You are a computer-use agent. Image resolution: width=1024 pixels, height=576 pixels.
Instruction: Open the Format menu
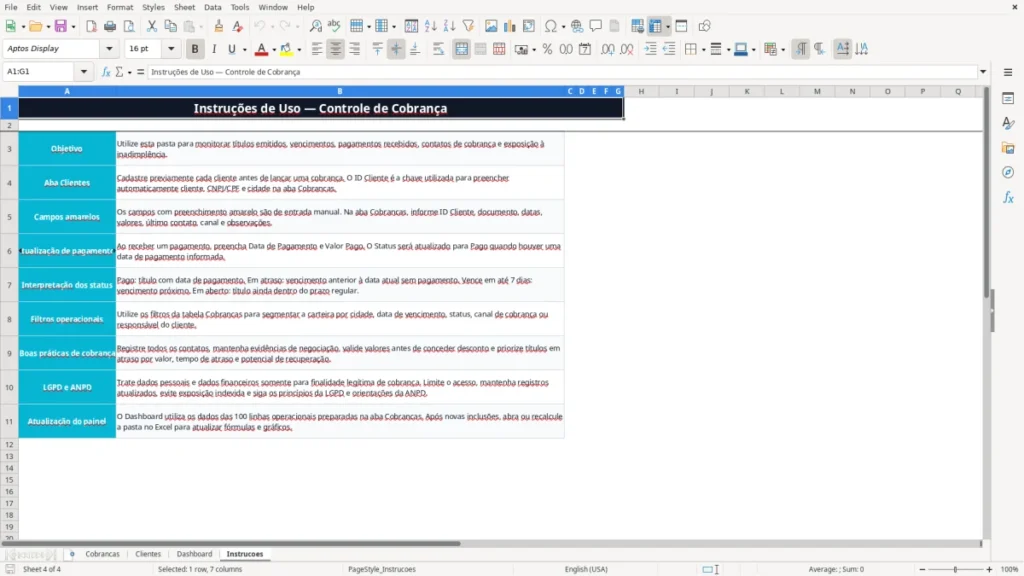pos(120,7)
